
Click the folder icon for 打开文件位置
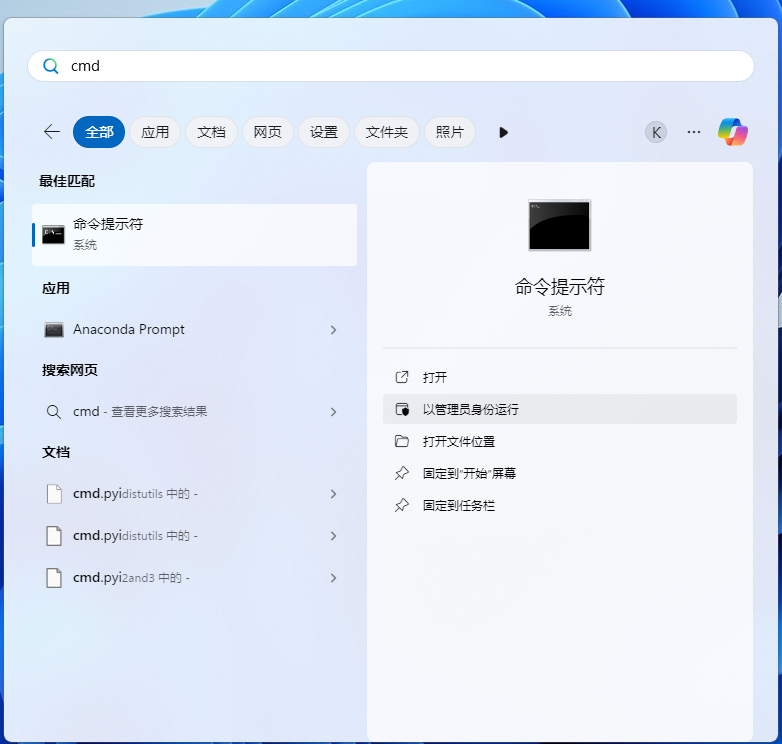(x=402, y=441)
